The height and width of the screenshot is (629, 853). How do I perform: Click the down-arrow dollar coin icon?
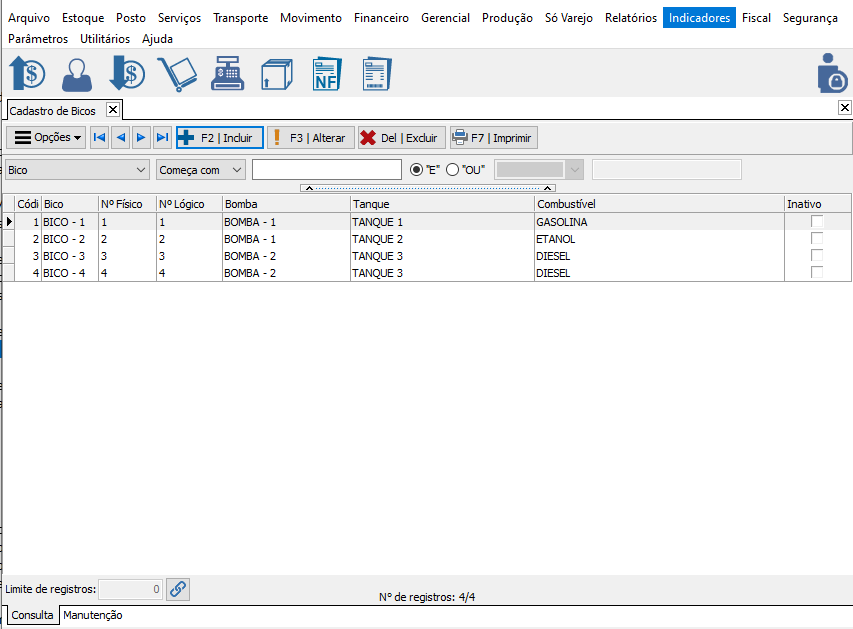(127, 75)
